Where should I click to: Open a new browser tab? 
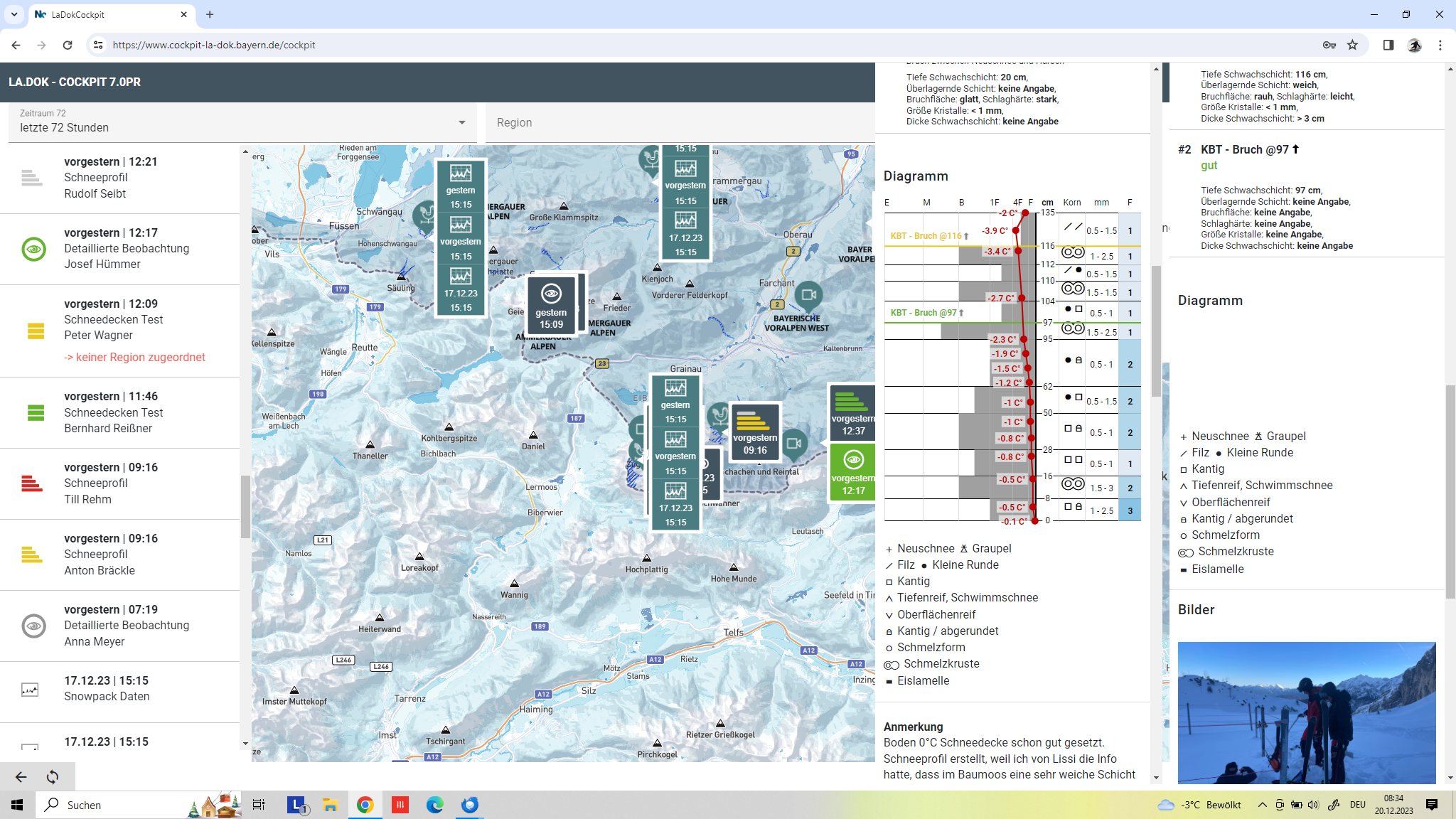[x=210, y=14]
